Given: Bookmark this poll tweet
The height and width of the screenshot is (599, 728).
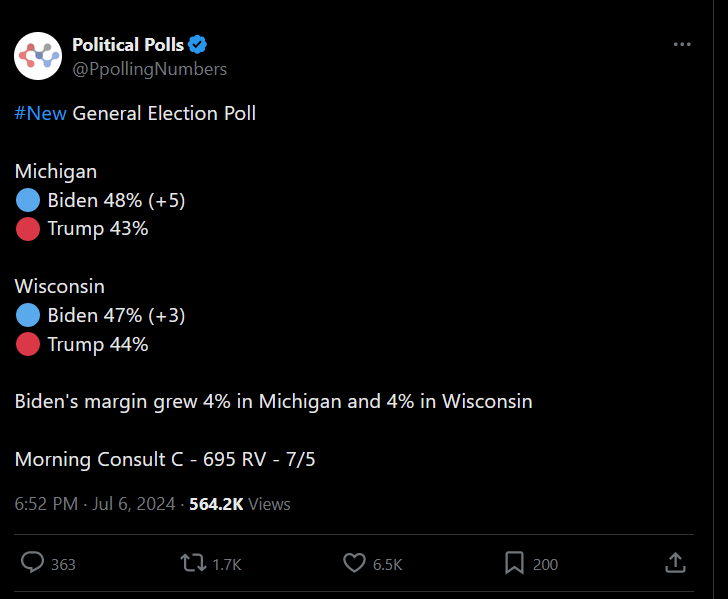Looking at the screenshot, I should [514, 563].
